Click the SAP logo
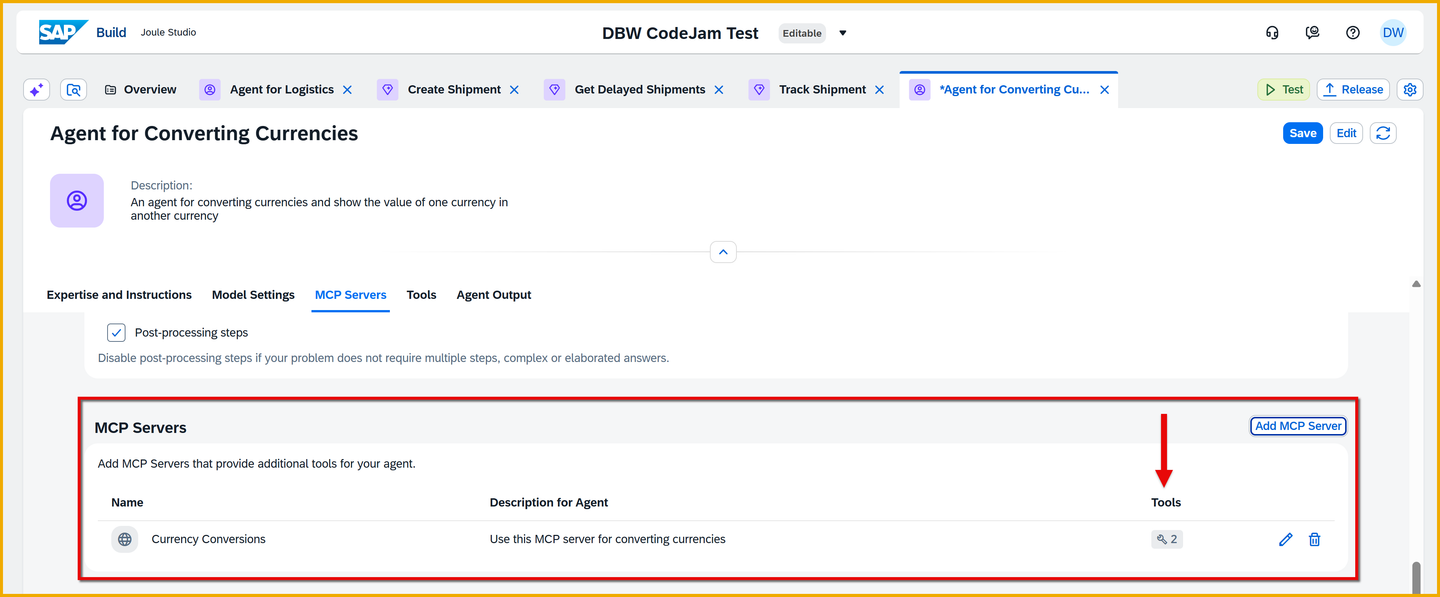 [63, 32]
